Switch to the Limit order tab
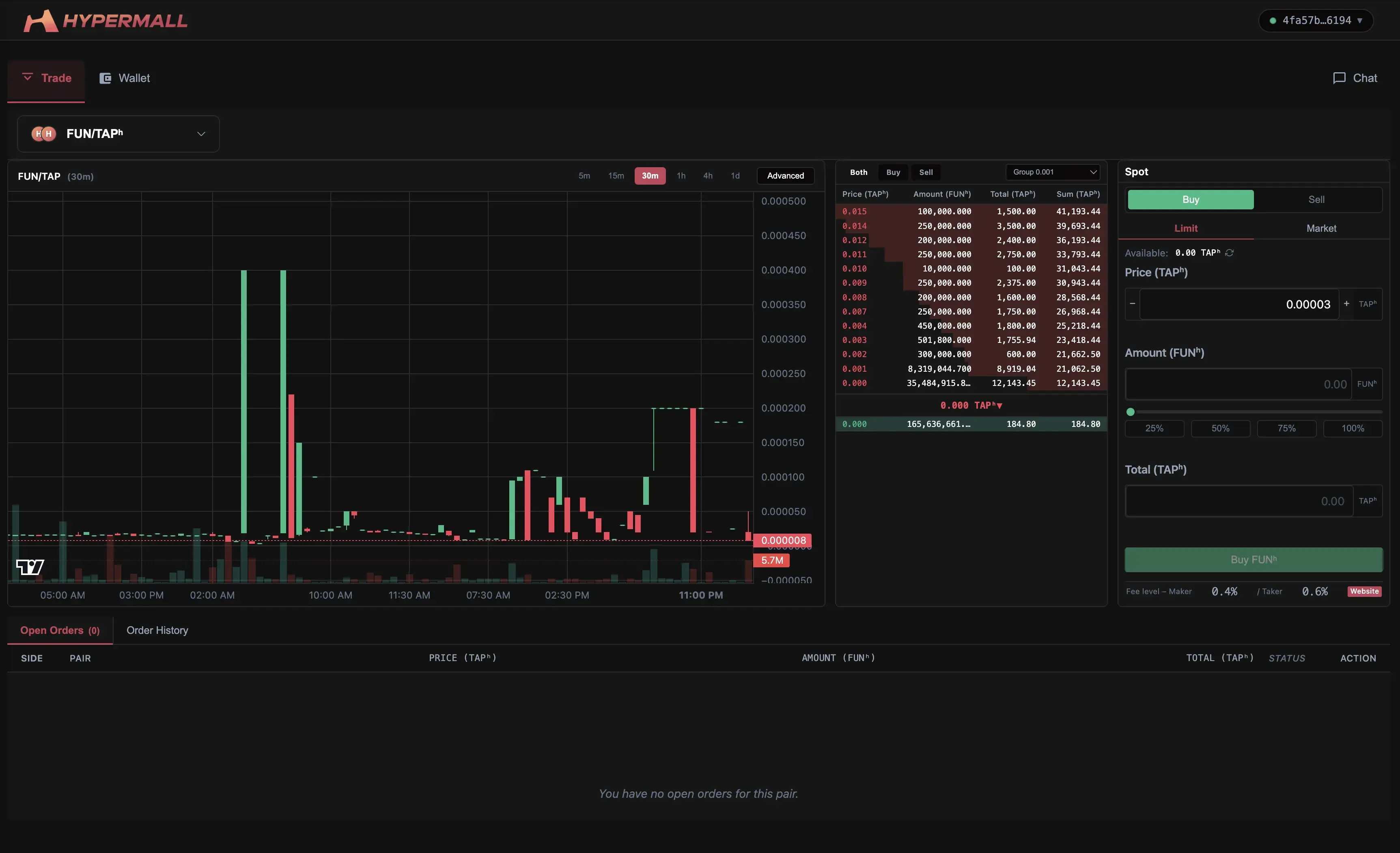The width and height of the screenshot is (1400, 853). pos(1186,228)
